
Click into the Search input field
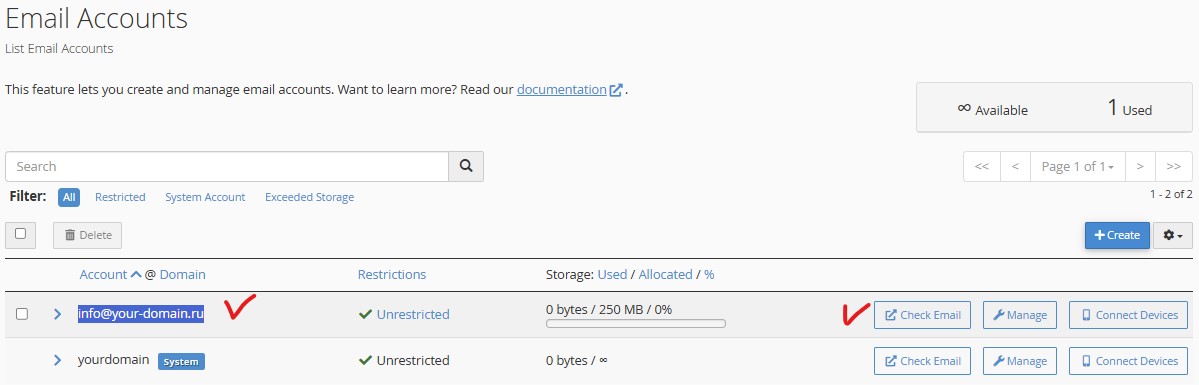click(x=226, y=166)
